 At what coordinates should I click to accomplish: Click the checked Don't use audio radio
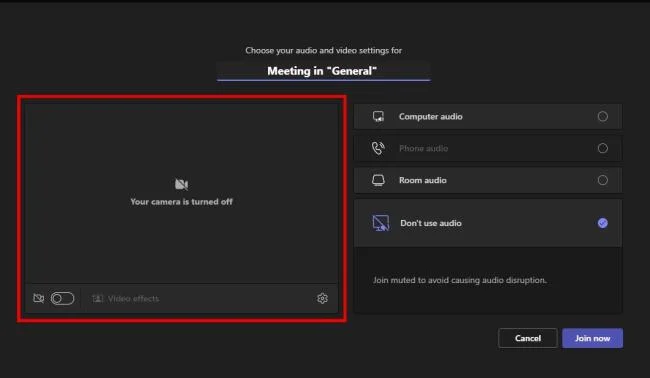coord(603,223)
